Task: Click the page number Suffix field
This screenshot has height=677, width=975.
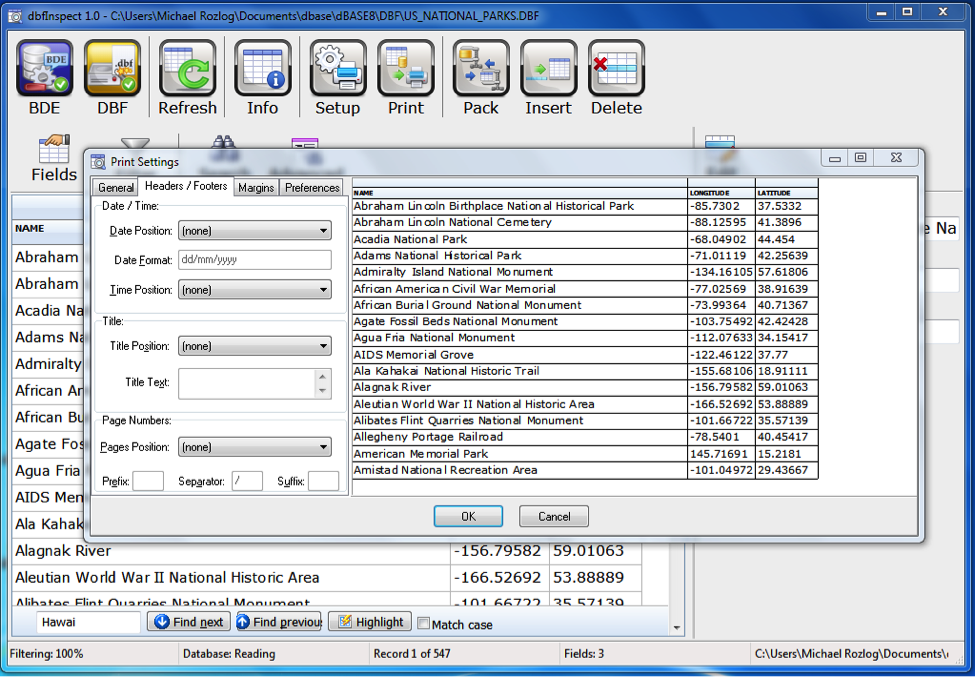Action: (x=323, y=481)
